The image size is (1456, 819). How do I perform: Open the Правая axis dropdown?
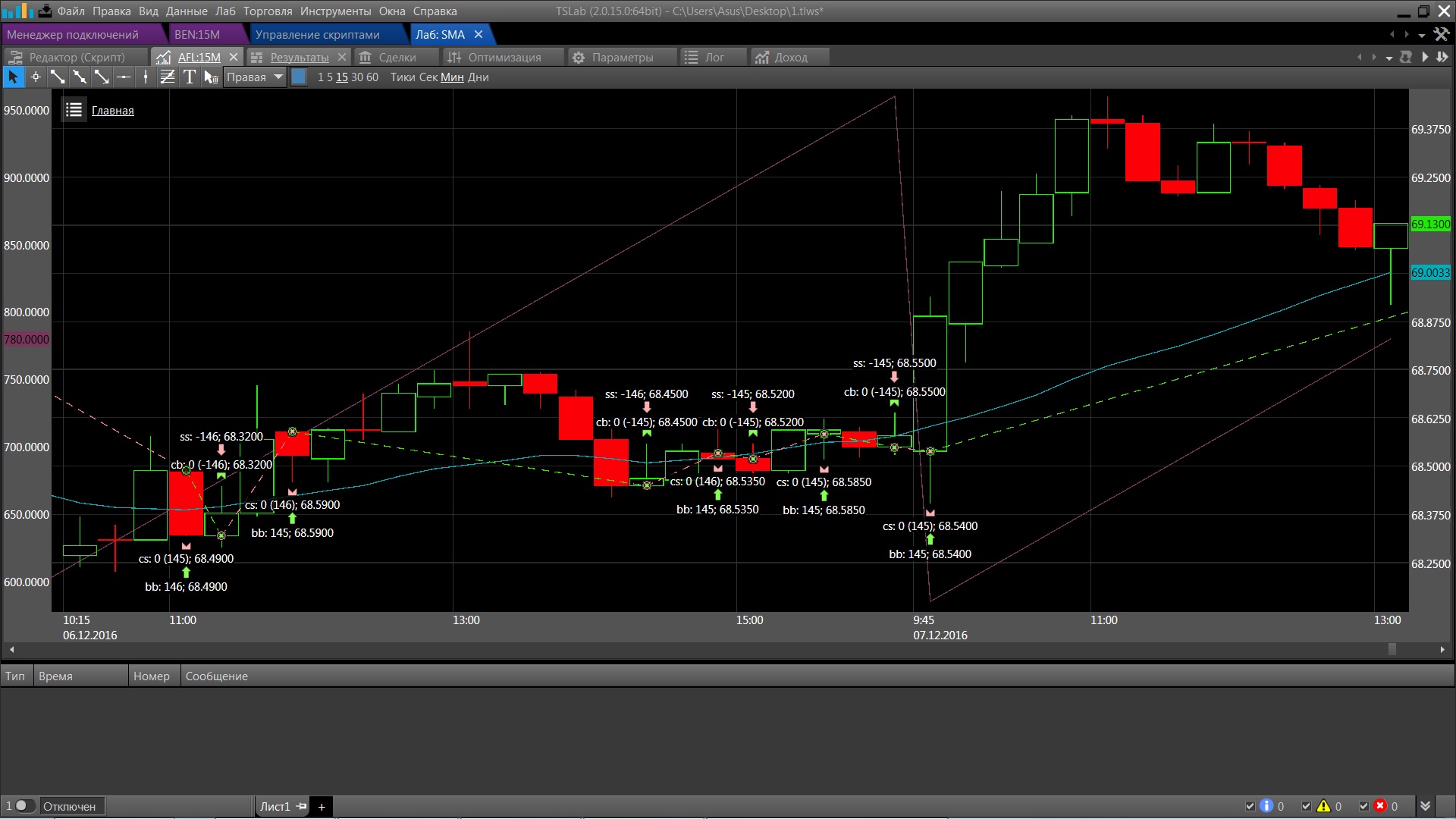278,77
